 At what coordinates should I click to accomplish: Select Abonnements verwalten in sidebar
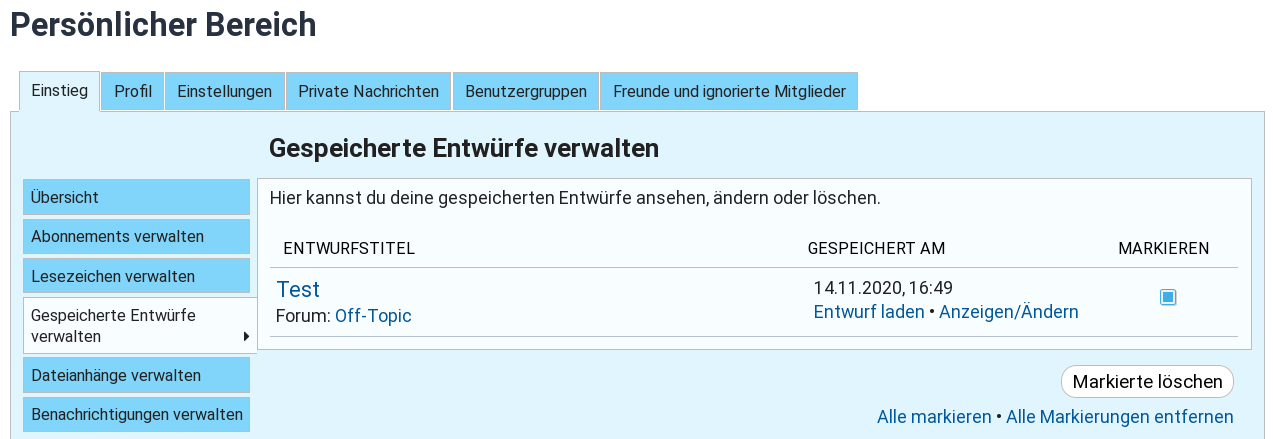pyautogui.click(x=136, y=237)
